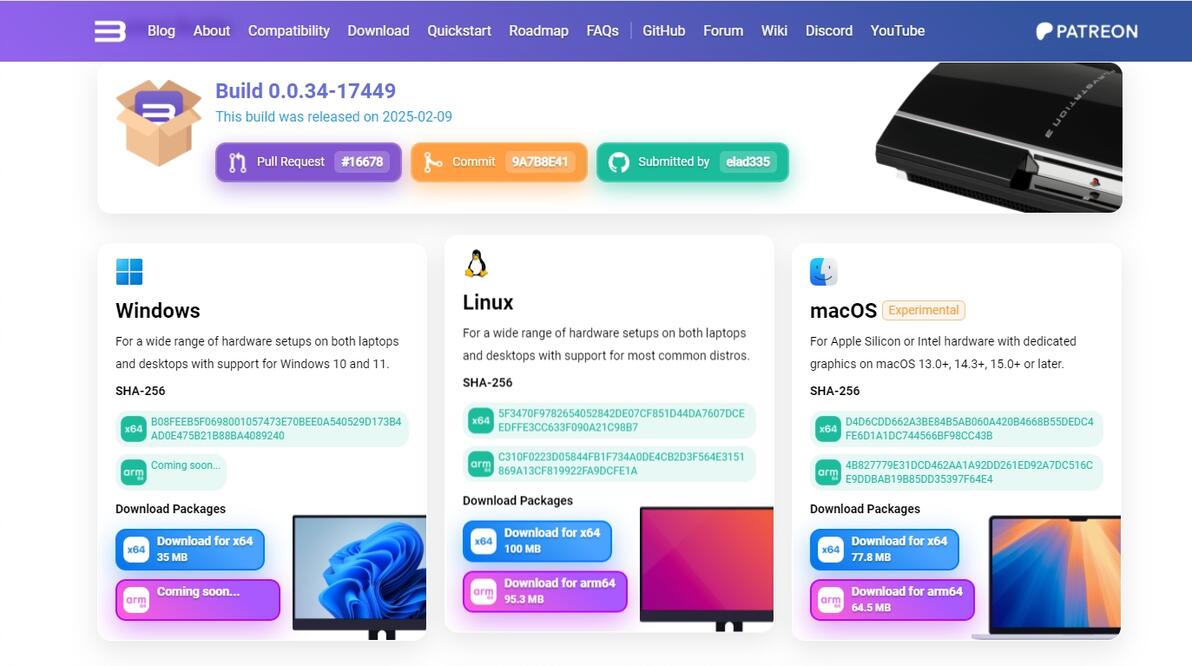1192x666 pixels.
Task: Click the build package box icon
Action: pyautogui.click(x=158, y=122)
